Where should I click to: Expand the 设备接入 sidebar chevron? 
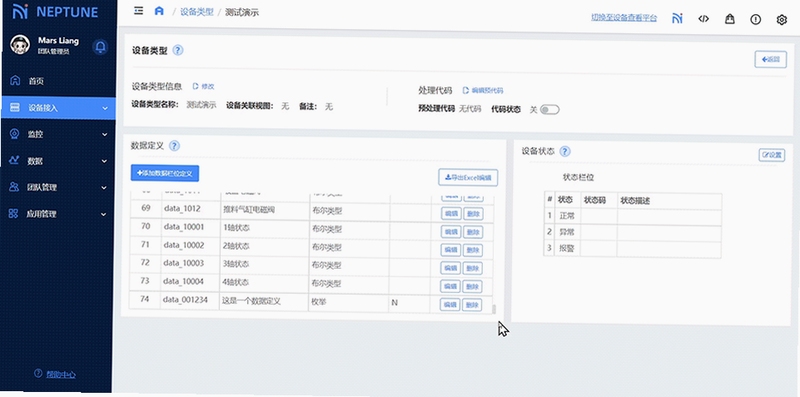105,108
